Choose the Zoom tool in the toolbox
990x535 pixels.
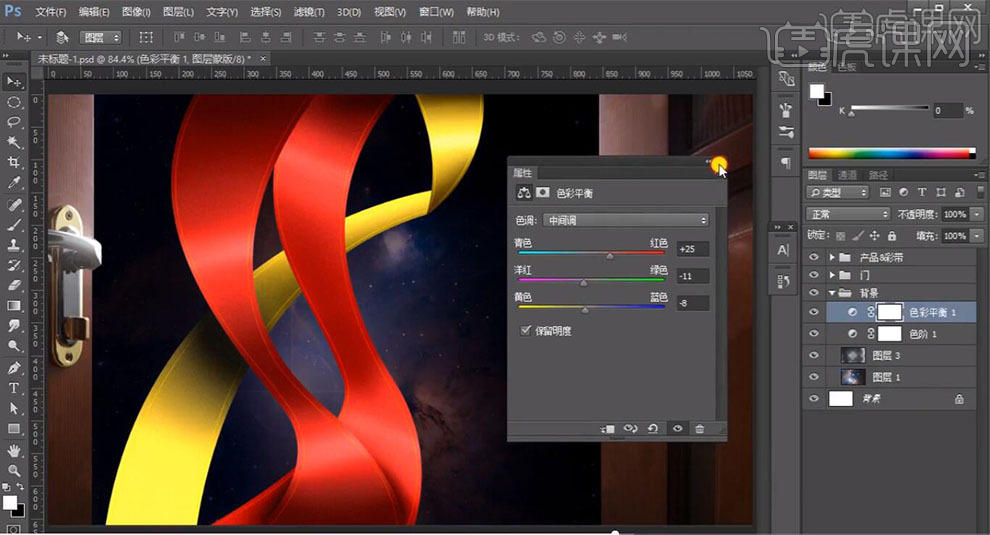14,470
